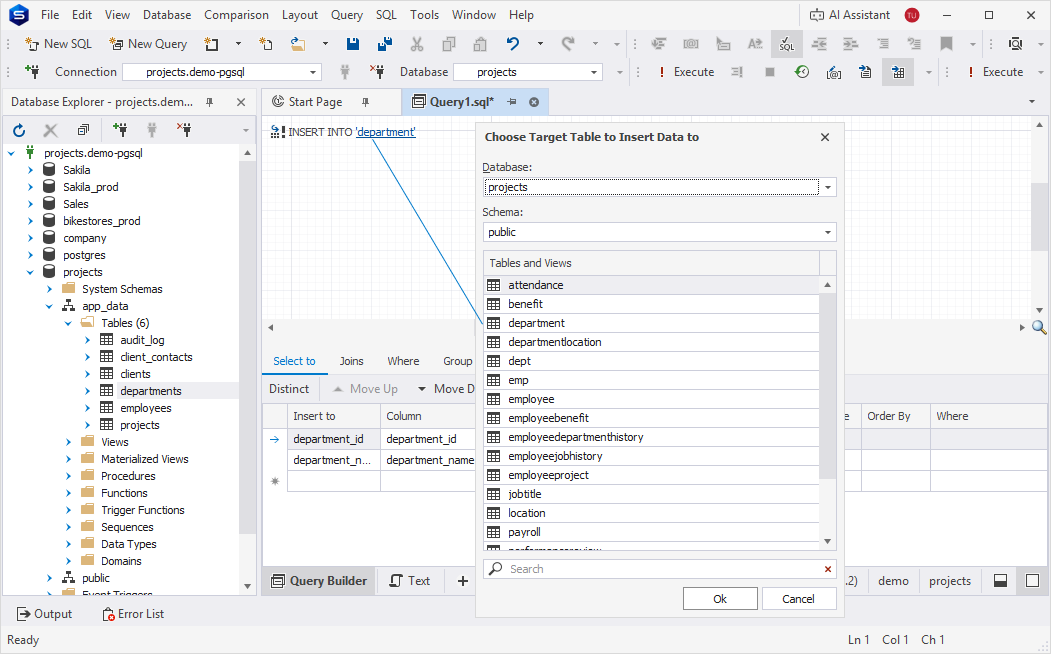Open the Error List panel

point(133,614)
